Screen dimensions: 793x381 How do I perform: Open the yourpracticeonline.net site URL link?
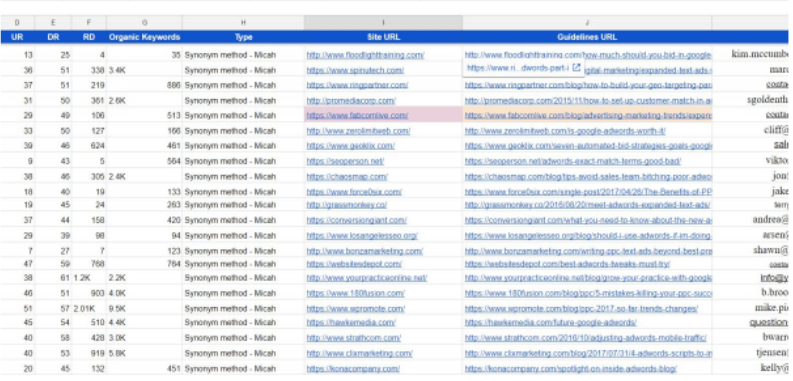coord(367,278)
